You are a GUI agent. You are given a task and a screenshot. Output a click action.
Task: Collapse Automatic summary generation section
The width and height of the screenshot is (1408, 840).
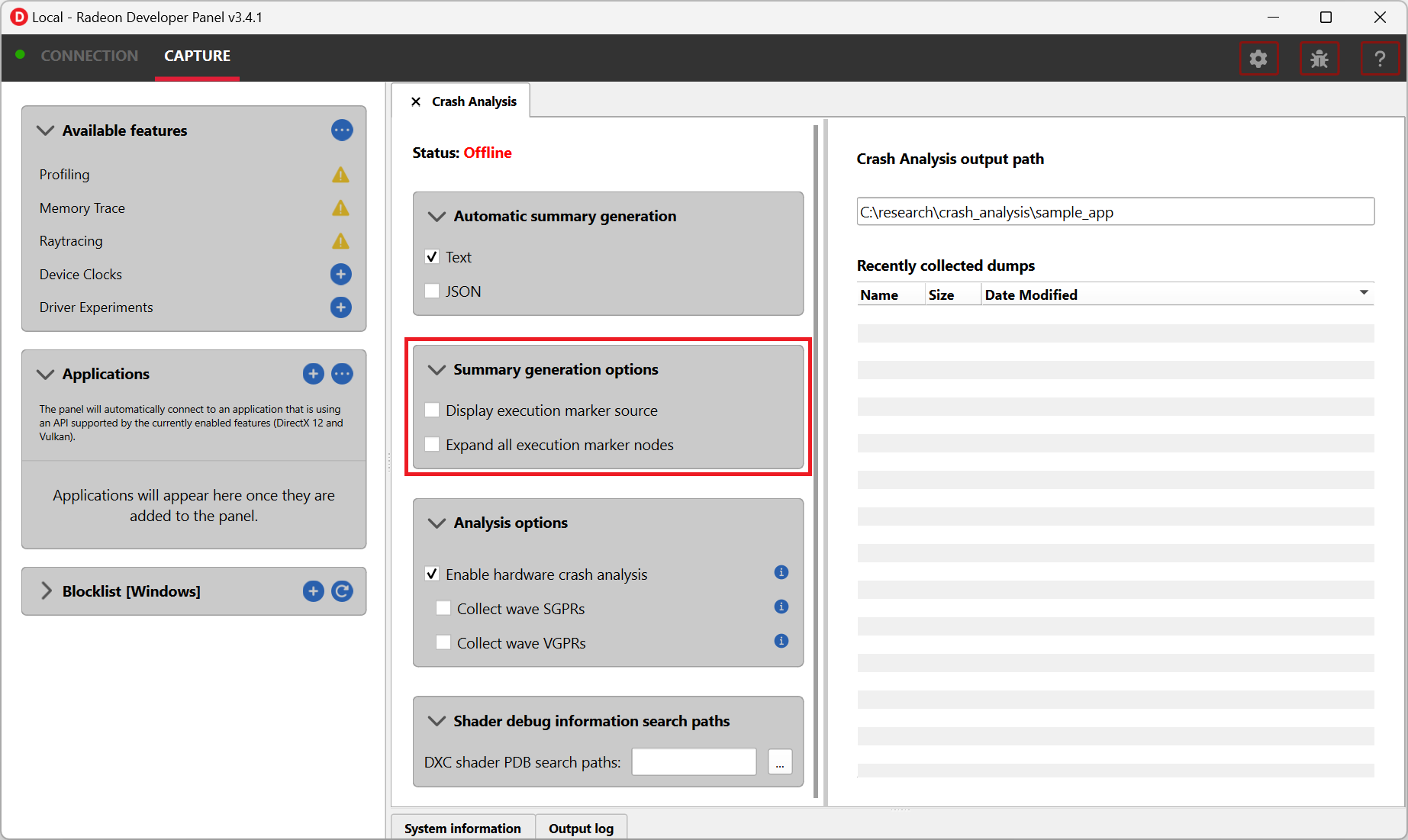click(437, 216)
